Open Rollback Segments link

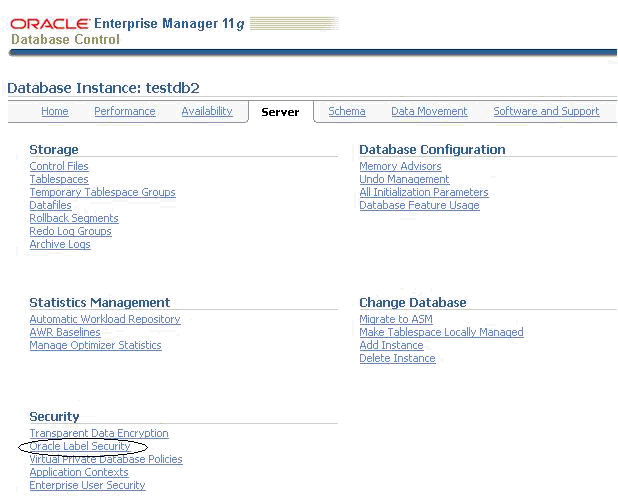pyautogui.click(x=74, y=218)
